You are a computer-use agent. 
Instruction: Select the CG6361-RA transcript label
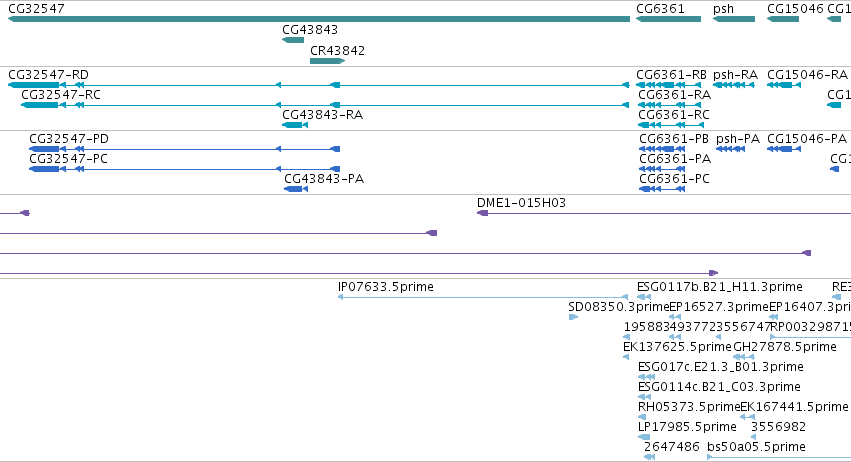pos(674,94)
